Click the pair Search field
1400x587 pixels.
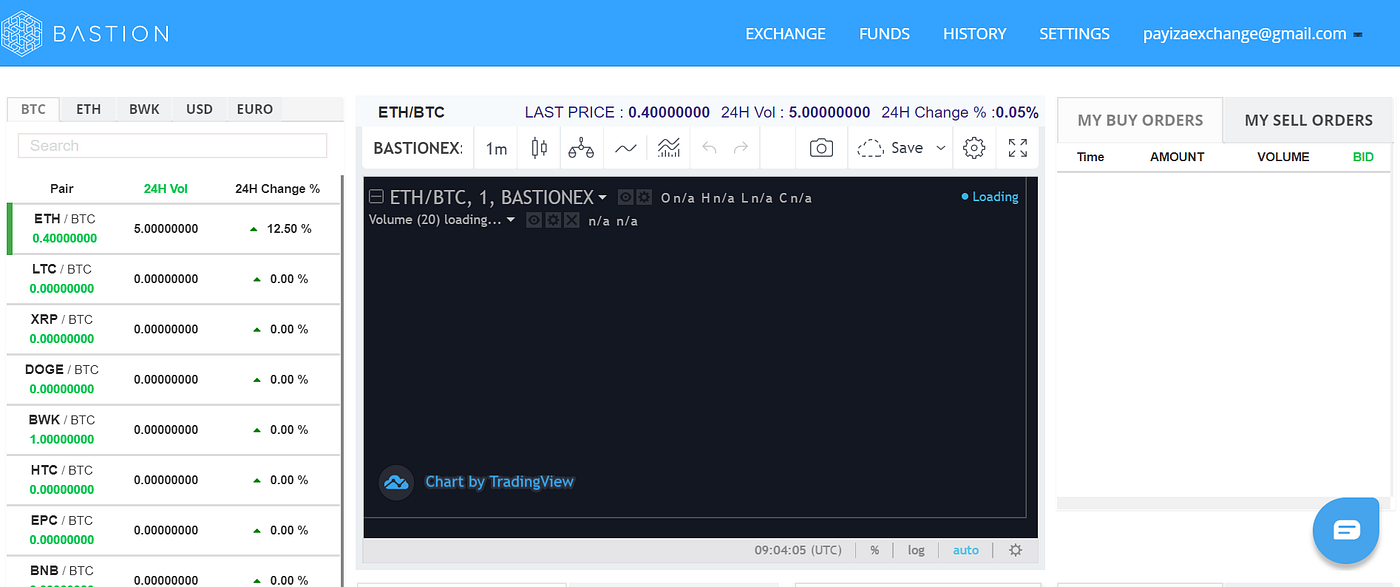172,146
